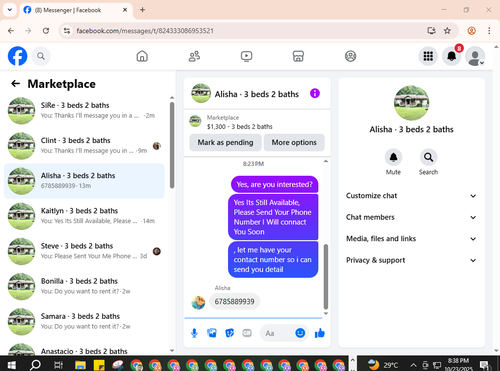The image size is (500, 371).
Task: Click the chat header listing thumbnail
Action: [x=201, y=93]
